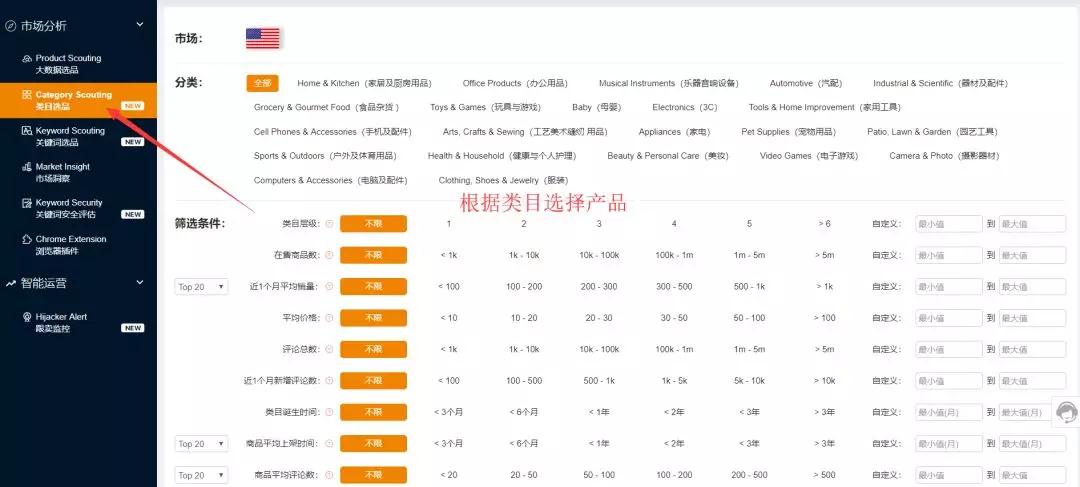
Task: Open Top 20 dropdown for 近1个月平均销量
Action: coord(201,287)
